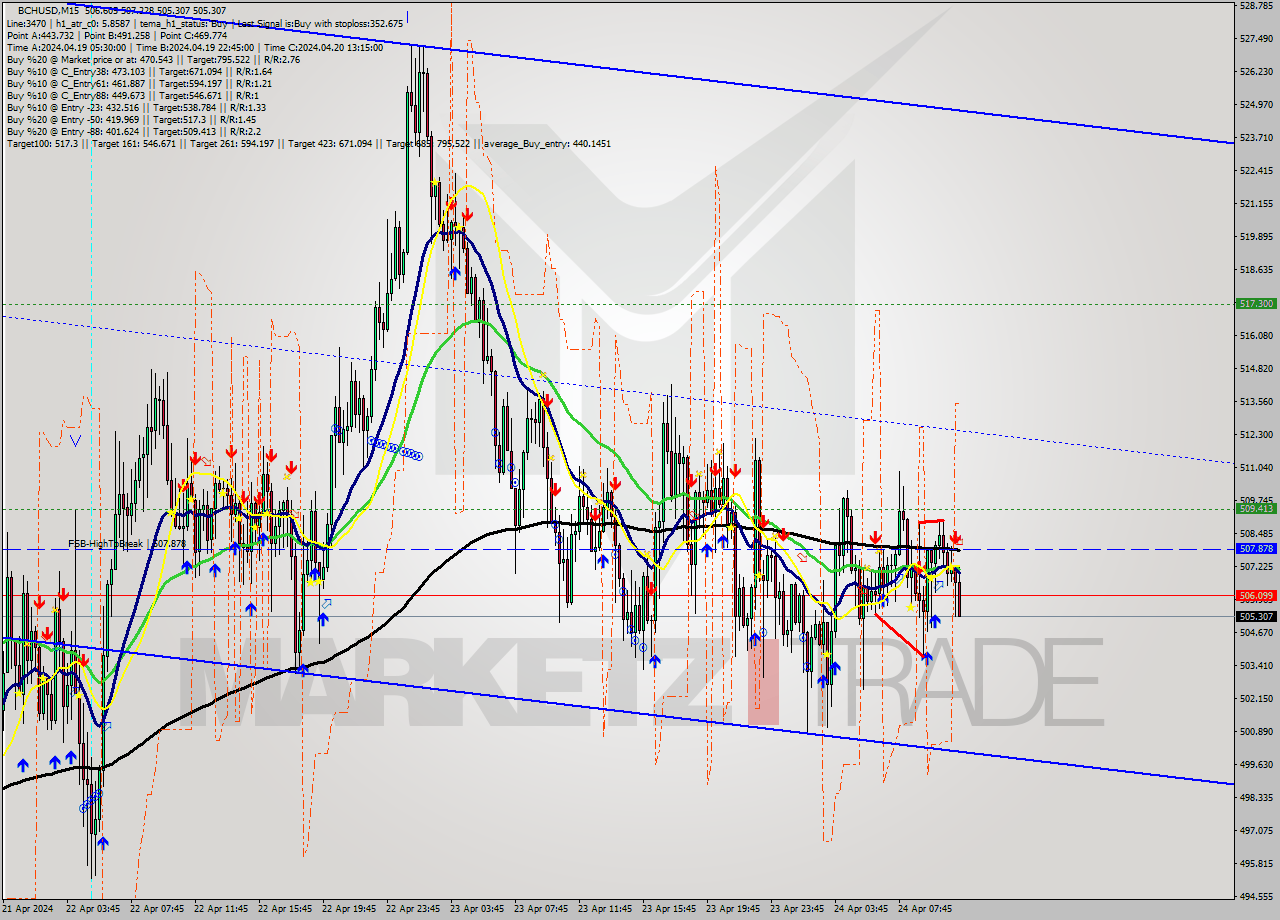Click the '23 Apr 03:45' time label
Viewport: 1280px width, 920px height.
477,909
